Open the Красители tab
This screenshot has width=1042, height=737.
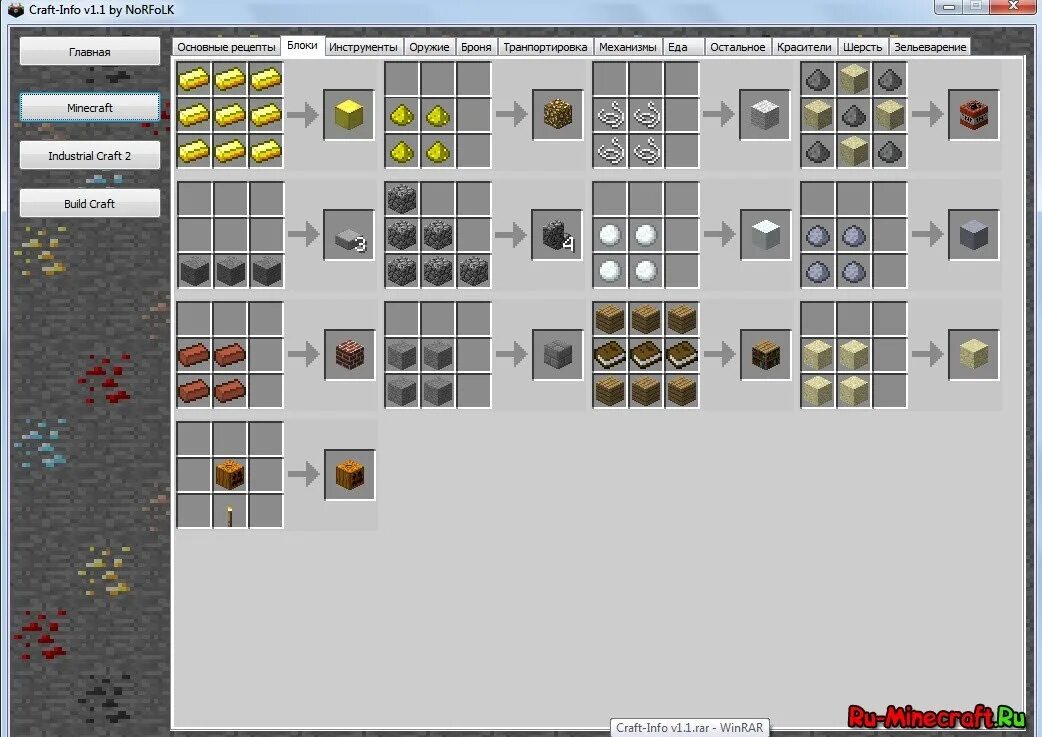[804, 47]
